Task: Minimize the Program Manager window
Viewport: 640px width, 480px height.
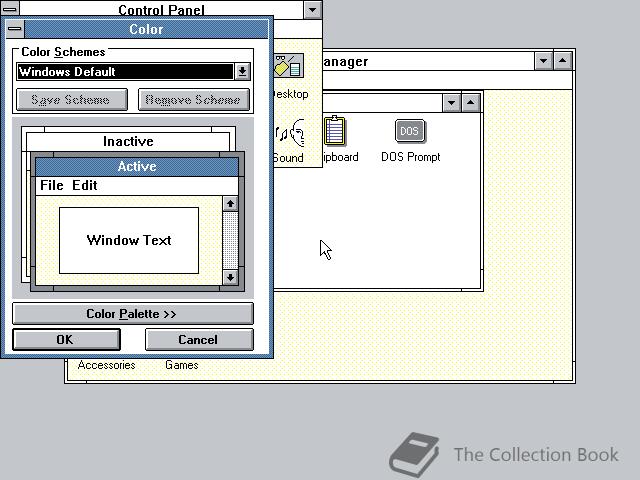Action: 544,61
